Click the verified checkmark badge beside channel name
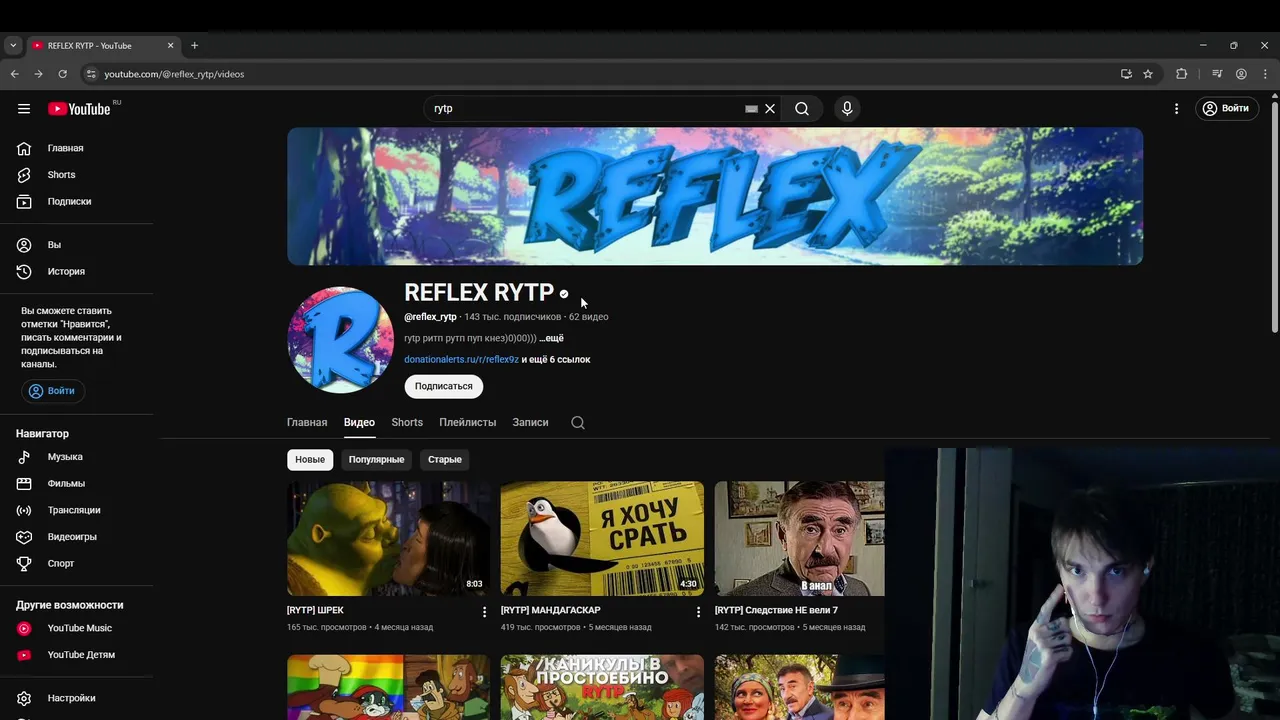 point(564,294)
